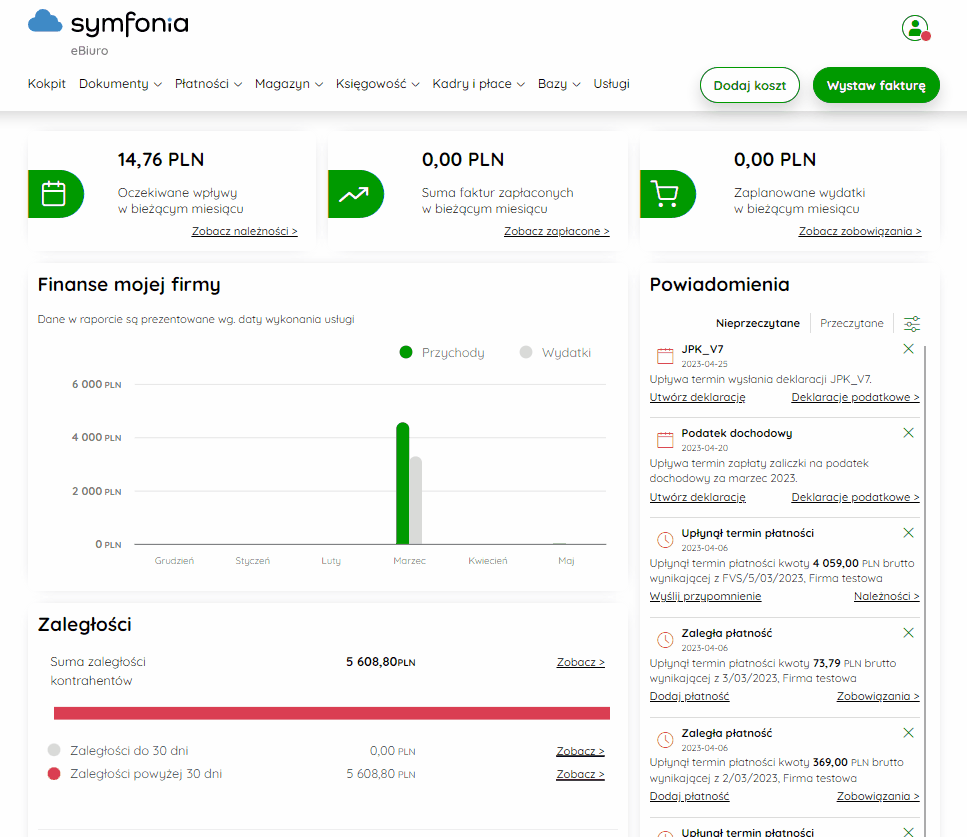Click the red overdue amounts progress bar
Viewport: 967px width, 837px height.
click(332, 713)
